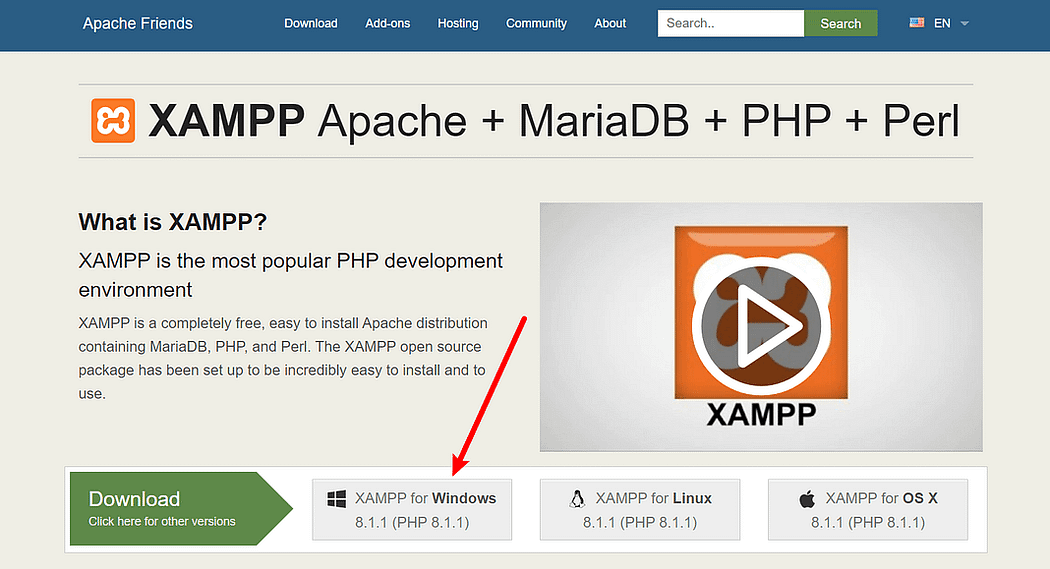The image size is (1050, 569).
Task: Click the Windows logo icon
Action: tap(337, 499)
